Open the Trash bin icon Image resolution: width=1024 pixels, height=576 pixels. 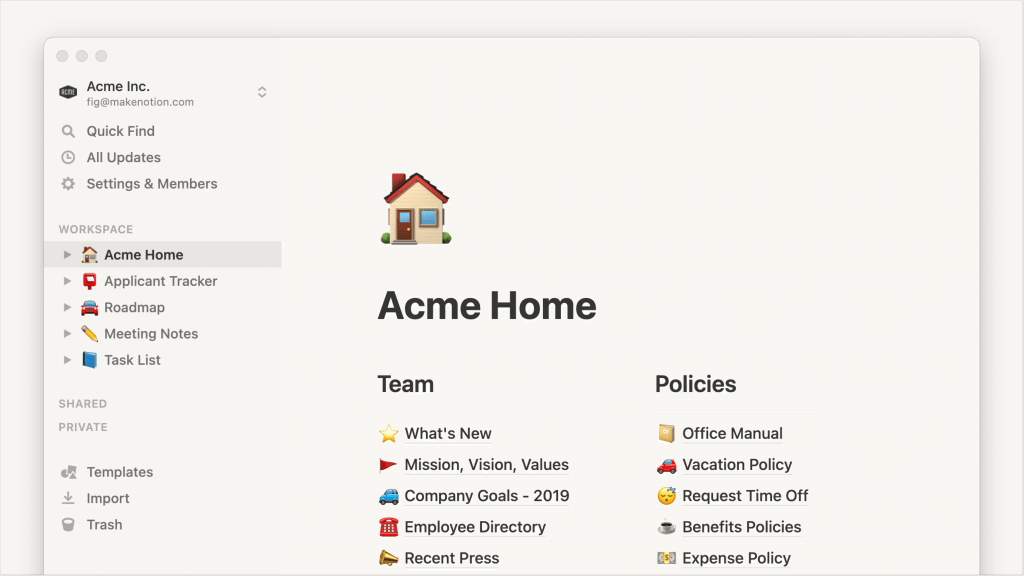68,524
